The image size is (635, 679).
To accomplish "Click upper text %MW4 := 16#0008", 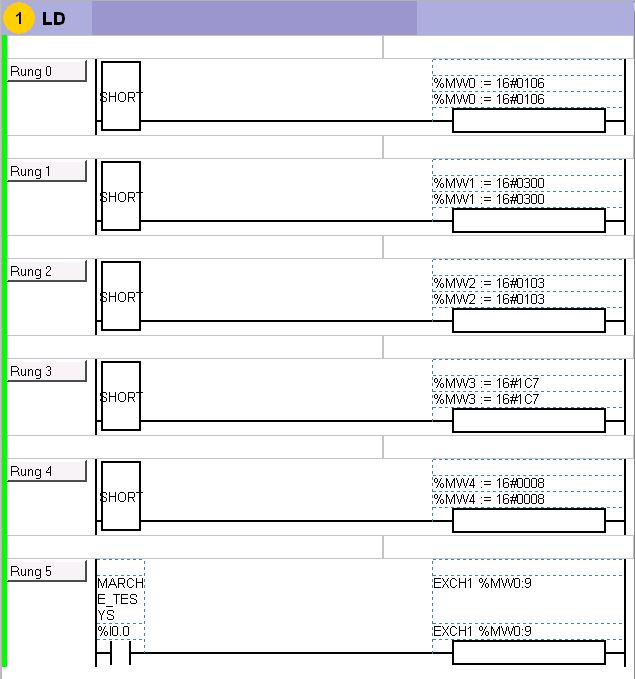I will (x=489, y=483).
